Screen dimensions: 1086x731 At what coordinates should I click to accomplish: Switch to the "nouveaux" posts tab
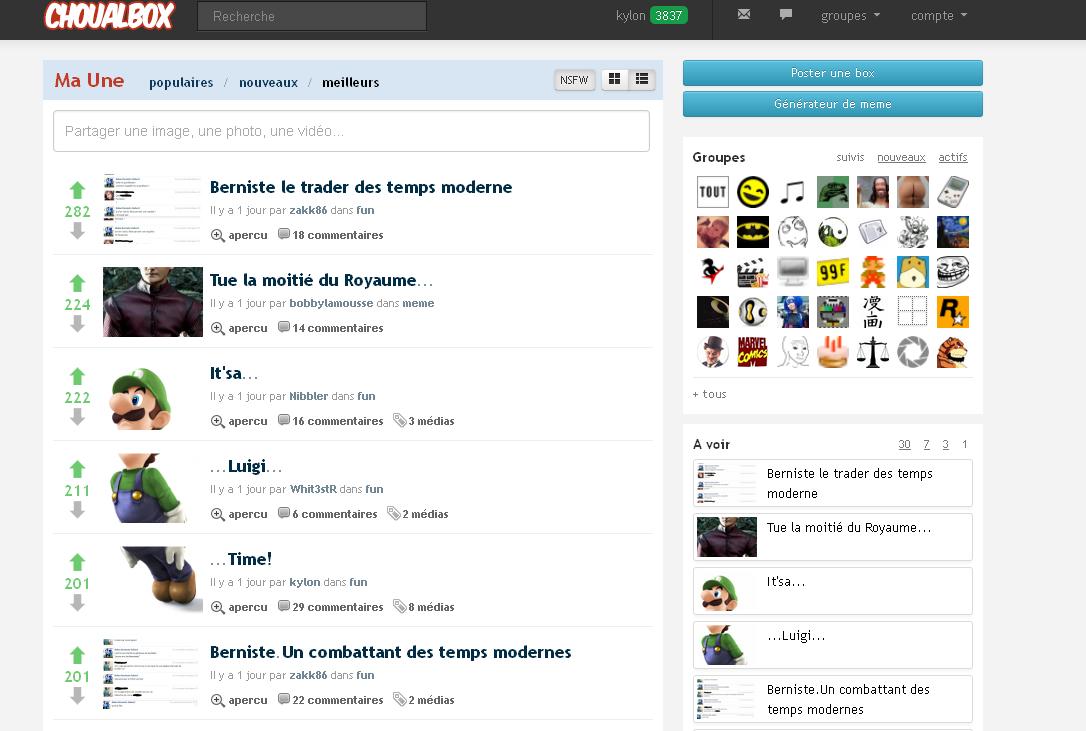(x=268, y=83)
